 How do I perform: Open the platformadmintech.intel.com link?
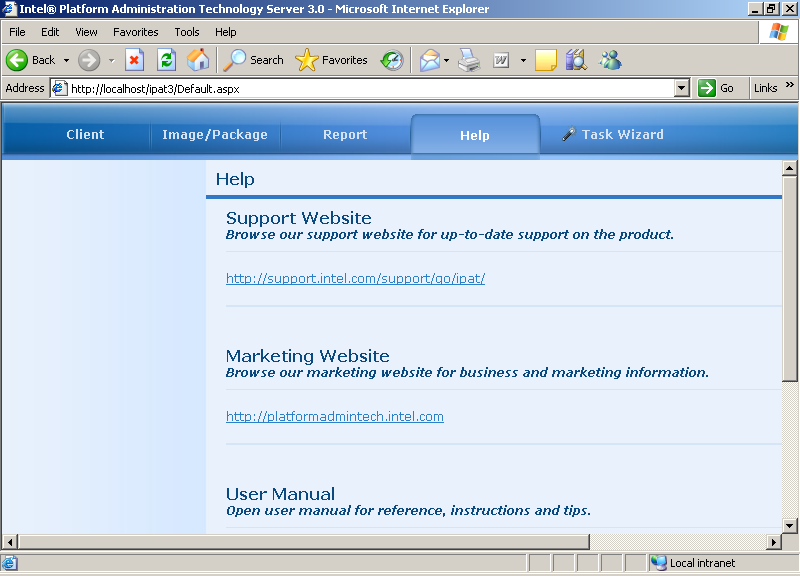(x=335, y=417)
